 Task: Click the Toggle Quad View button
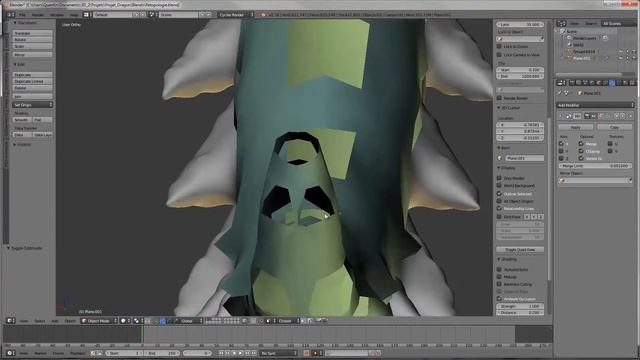[520, 249]
